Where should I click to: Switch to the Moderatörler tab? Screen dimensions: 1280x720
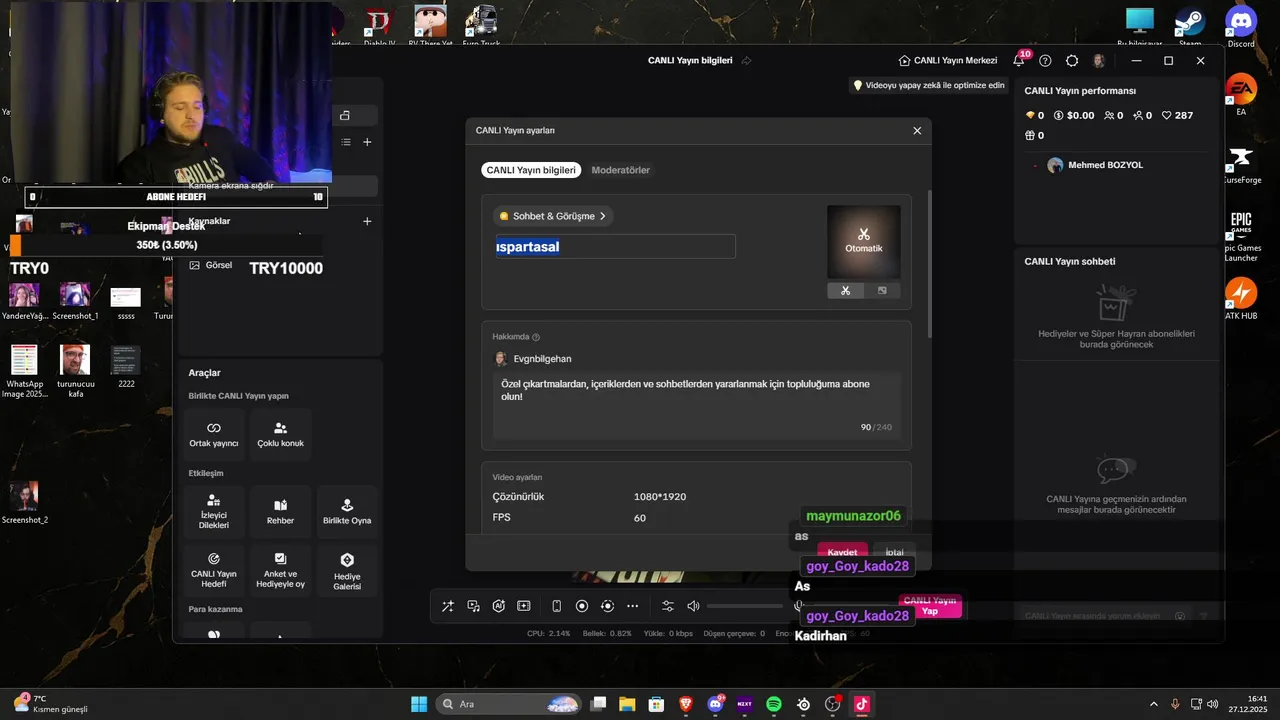(x=620, y=170)
